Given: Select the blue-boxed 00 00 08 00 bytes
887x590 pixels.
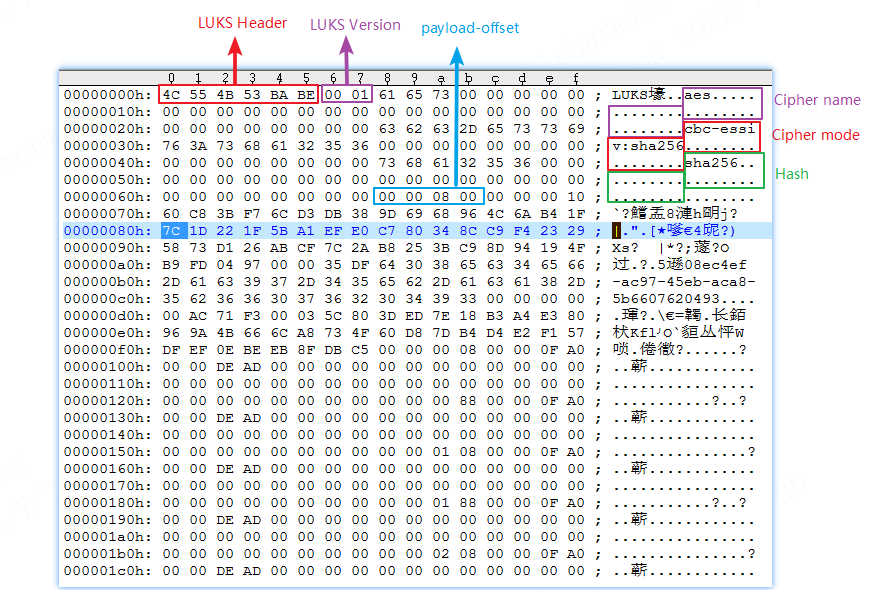Looking at the screenshot, I should tap(429, 197).
